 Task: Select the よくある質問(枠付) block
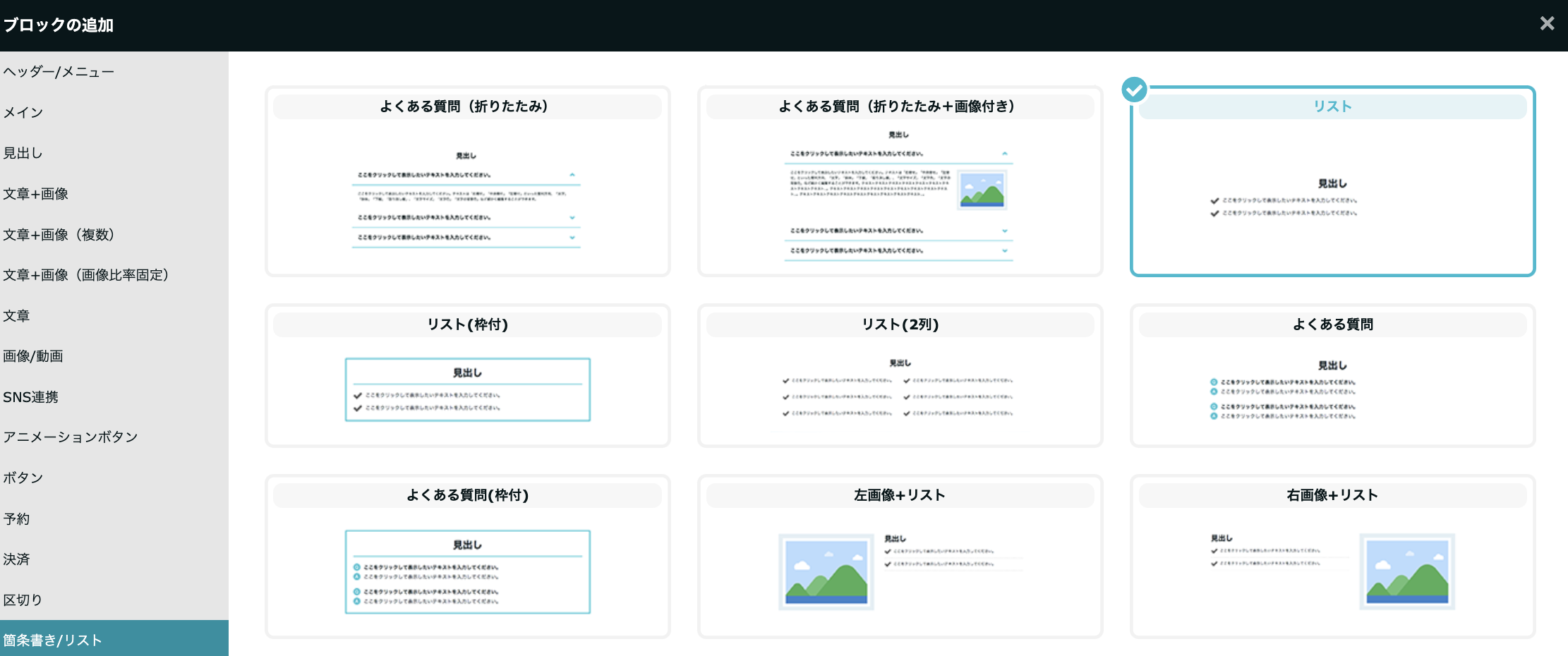click(x=468, y=557)
